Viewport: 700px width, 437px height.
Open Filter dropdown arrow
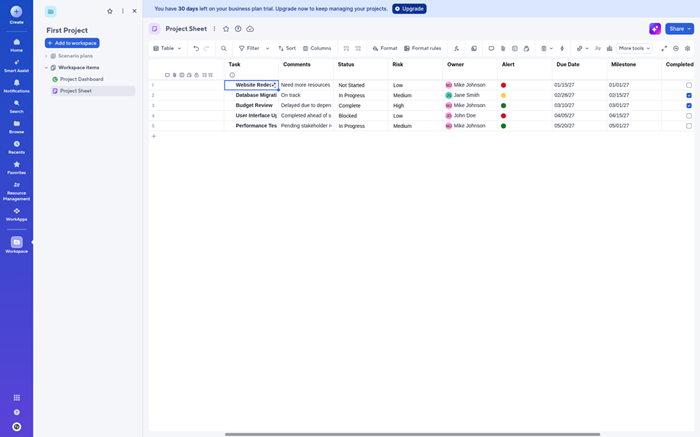[267, 48]
